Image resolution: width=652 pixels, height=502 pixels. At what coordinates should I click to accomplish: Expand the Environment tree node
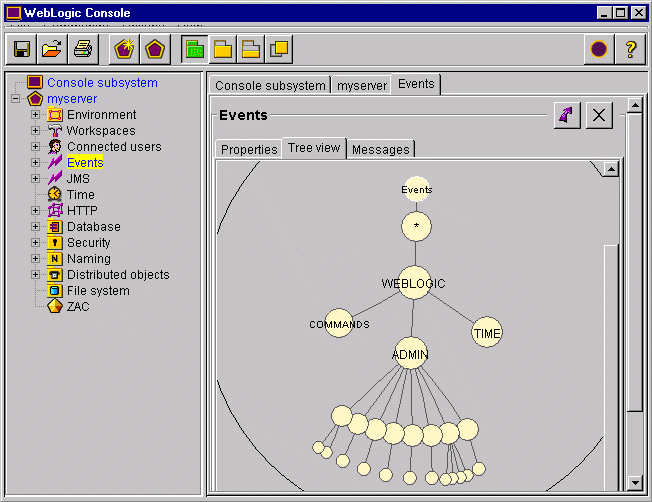click(x=35, y=114)
